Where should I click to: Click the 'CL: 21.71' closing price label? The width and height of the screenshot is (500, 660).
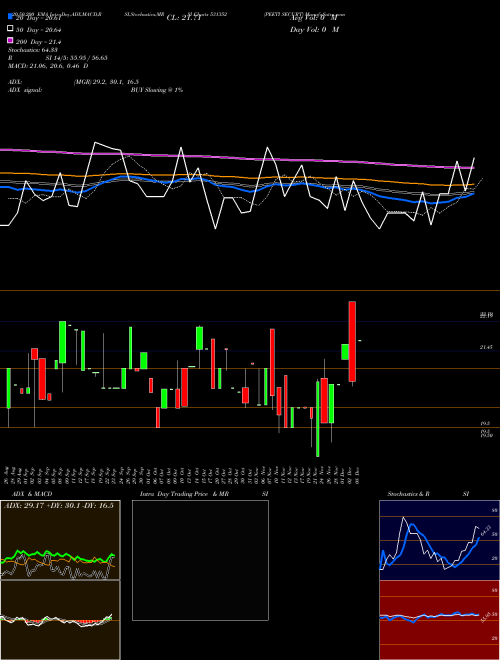(x=184, y=18)
